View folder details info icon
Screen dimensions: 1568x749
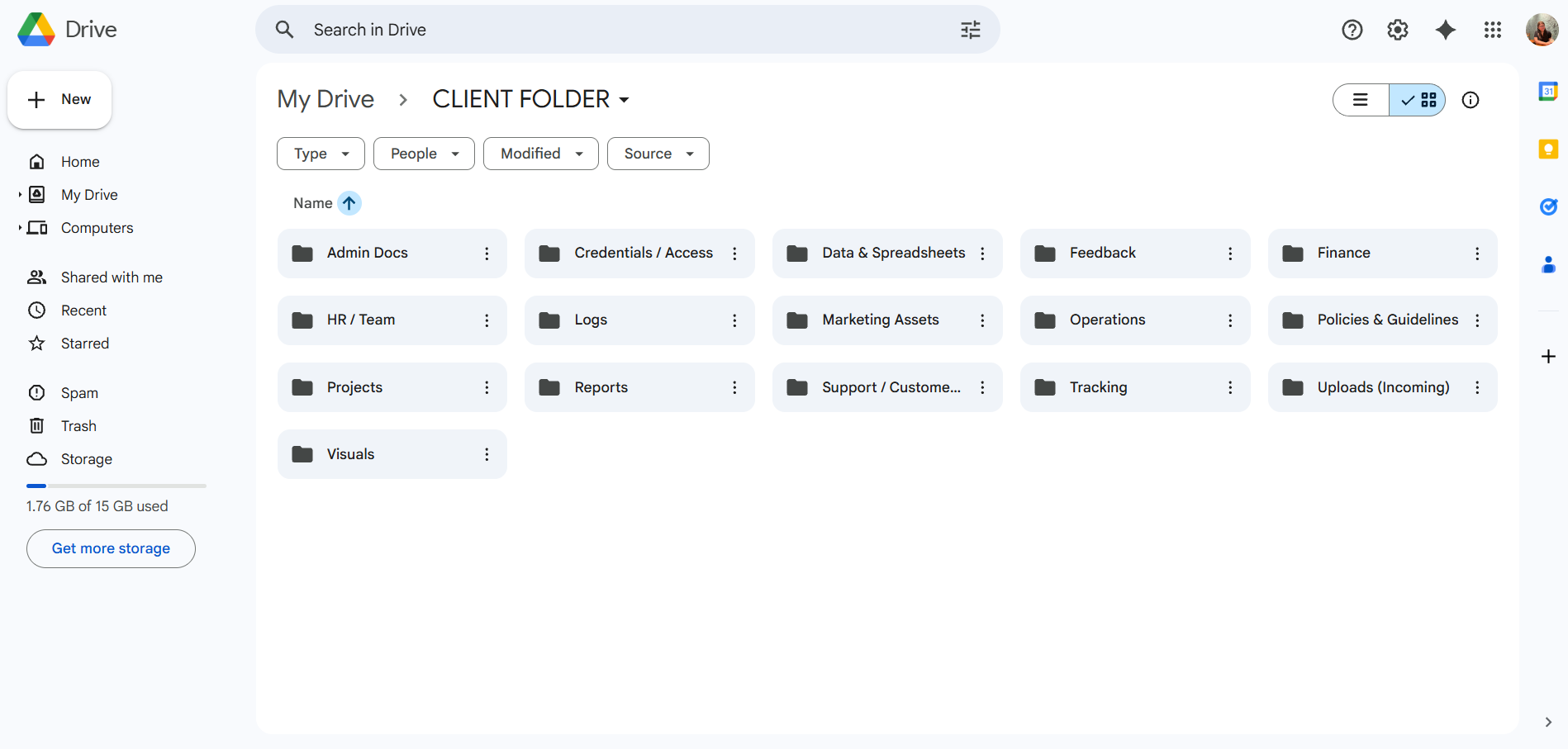[1470, 100]
